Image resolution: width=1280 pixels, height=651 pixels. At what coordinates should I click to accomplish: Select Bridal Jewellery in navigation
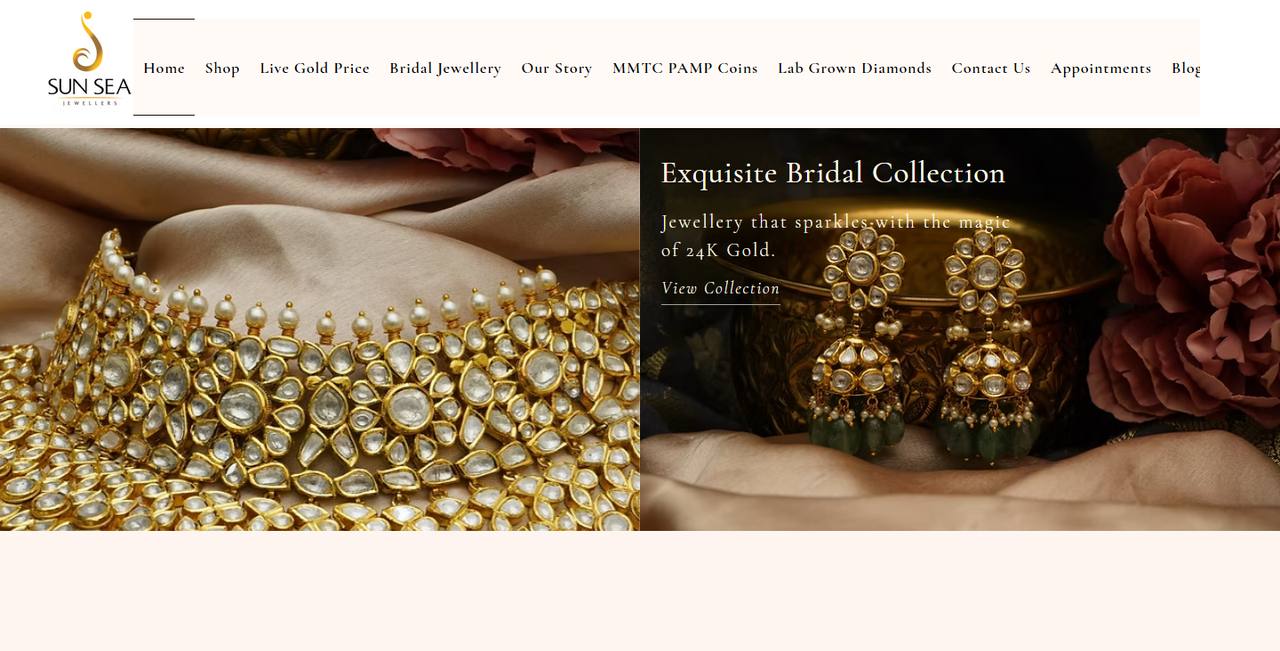(445, 68)
